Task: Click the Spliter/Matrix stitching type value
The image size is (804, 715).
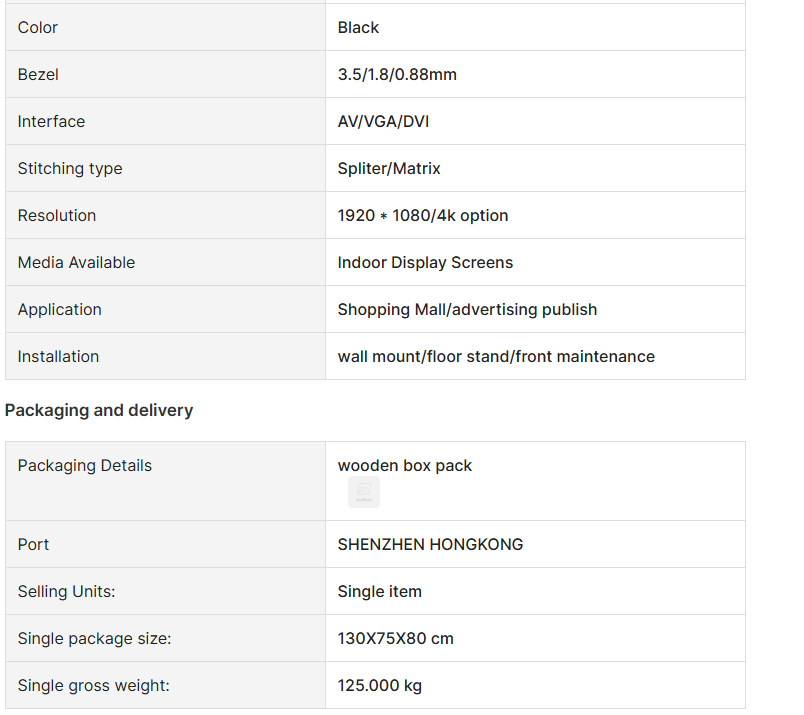Action: click(x=389, y=168)
